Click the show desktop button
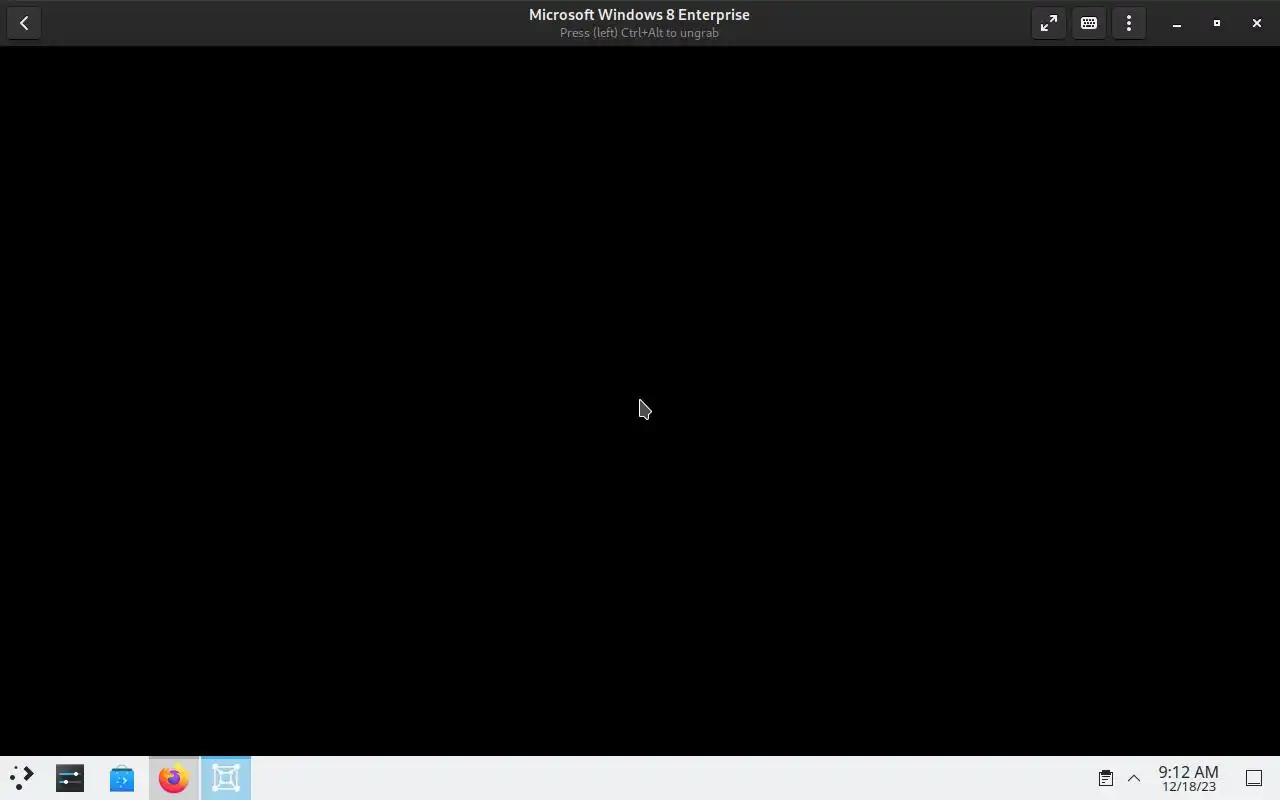Image resolution: width=1280 pixels, height=800 pixels. [x=1254, y=778]
